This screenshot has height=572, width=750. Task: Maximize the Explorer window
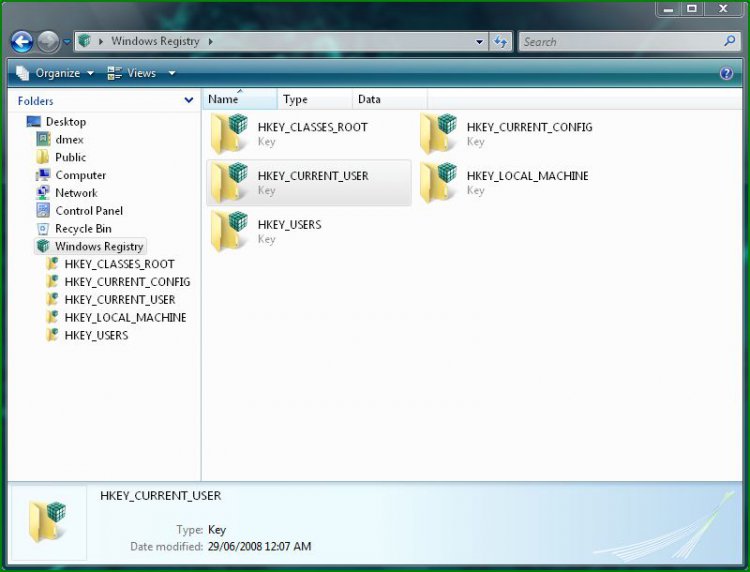pyautogui.click(x=692, y=8)
